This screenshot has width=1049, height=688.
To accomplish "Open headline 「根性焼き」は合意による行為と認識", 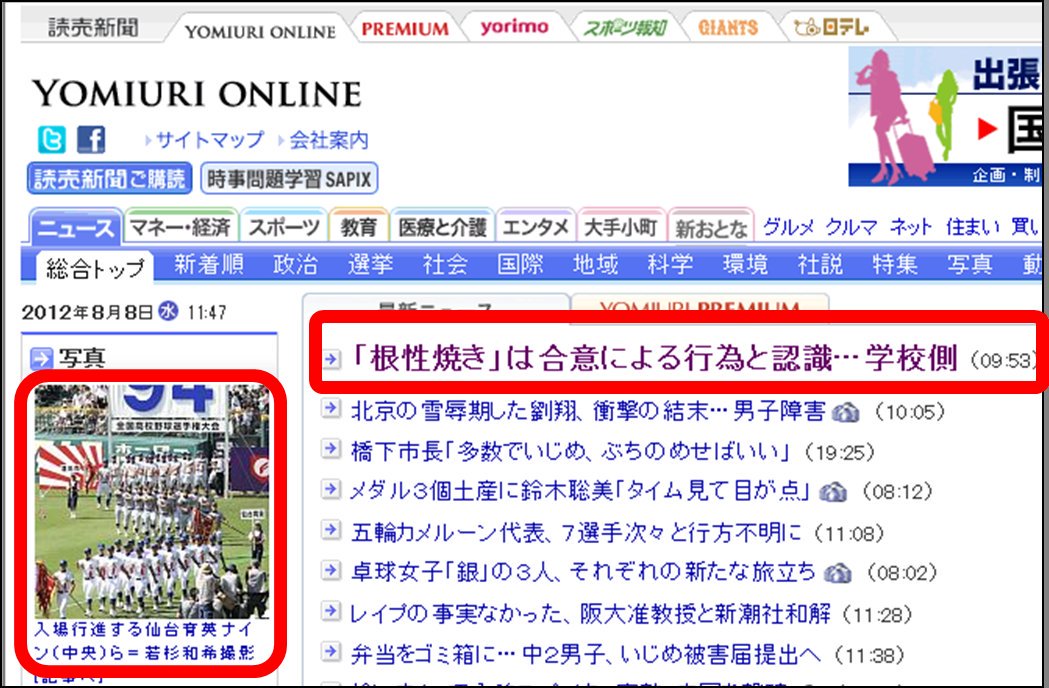I will coord(655,359).
